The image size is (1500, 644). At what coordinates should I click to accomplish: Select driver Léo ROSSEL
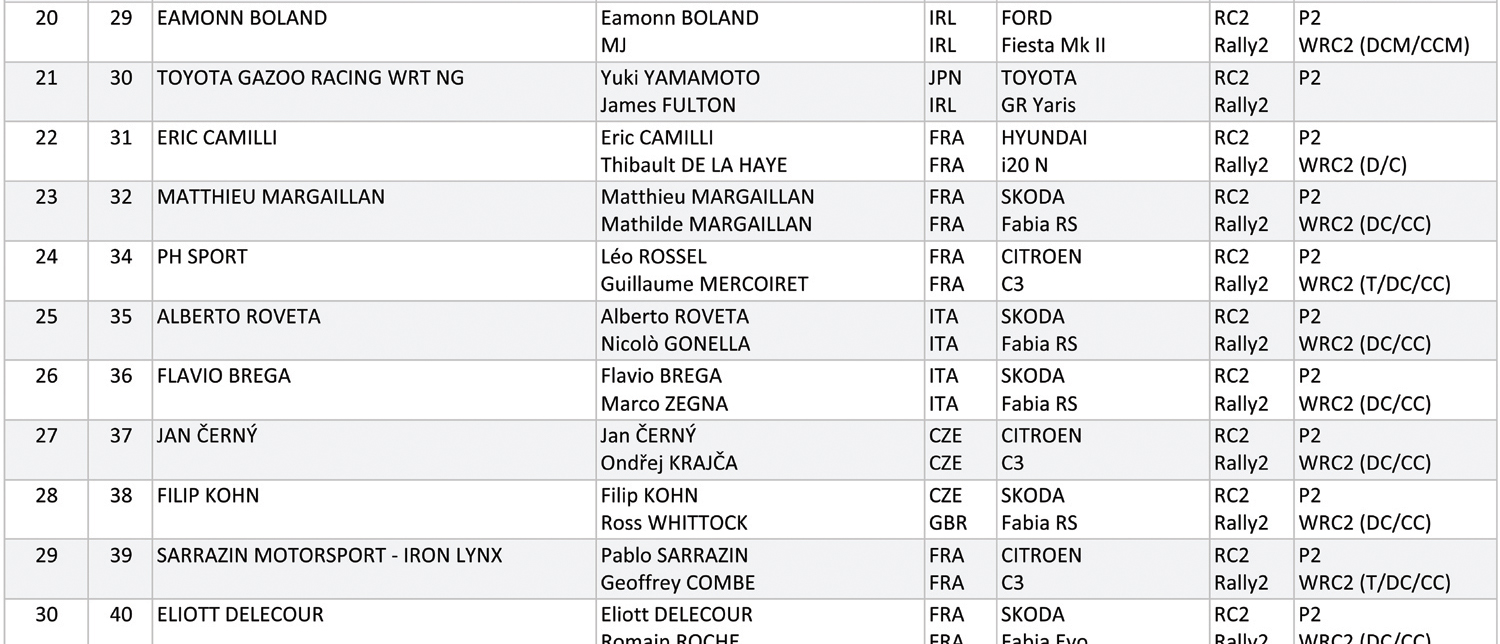[653, 257]
